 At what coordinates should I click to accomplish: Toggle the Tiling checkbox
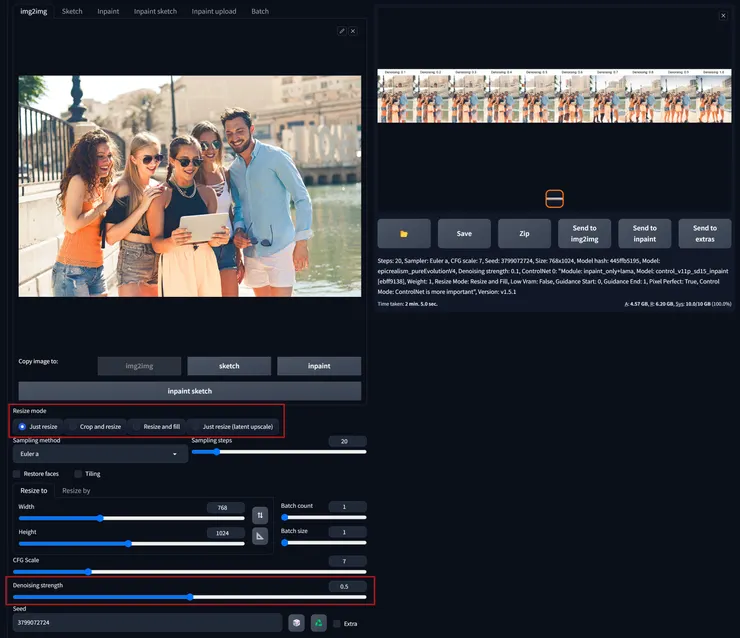point(79,474)
